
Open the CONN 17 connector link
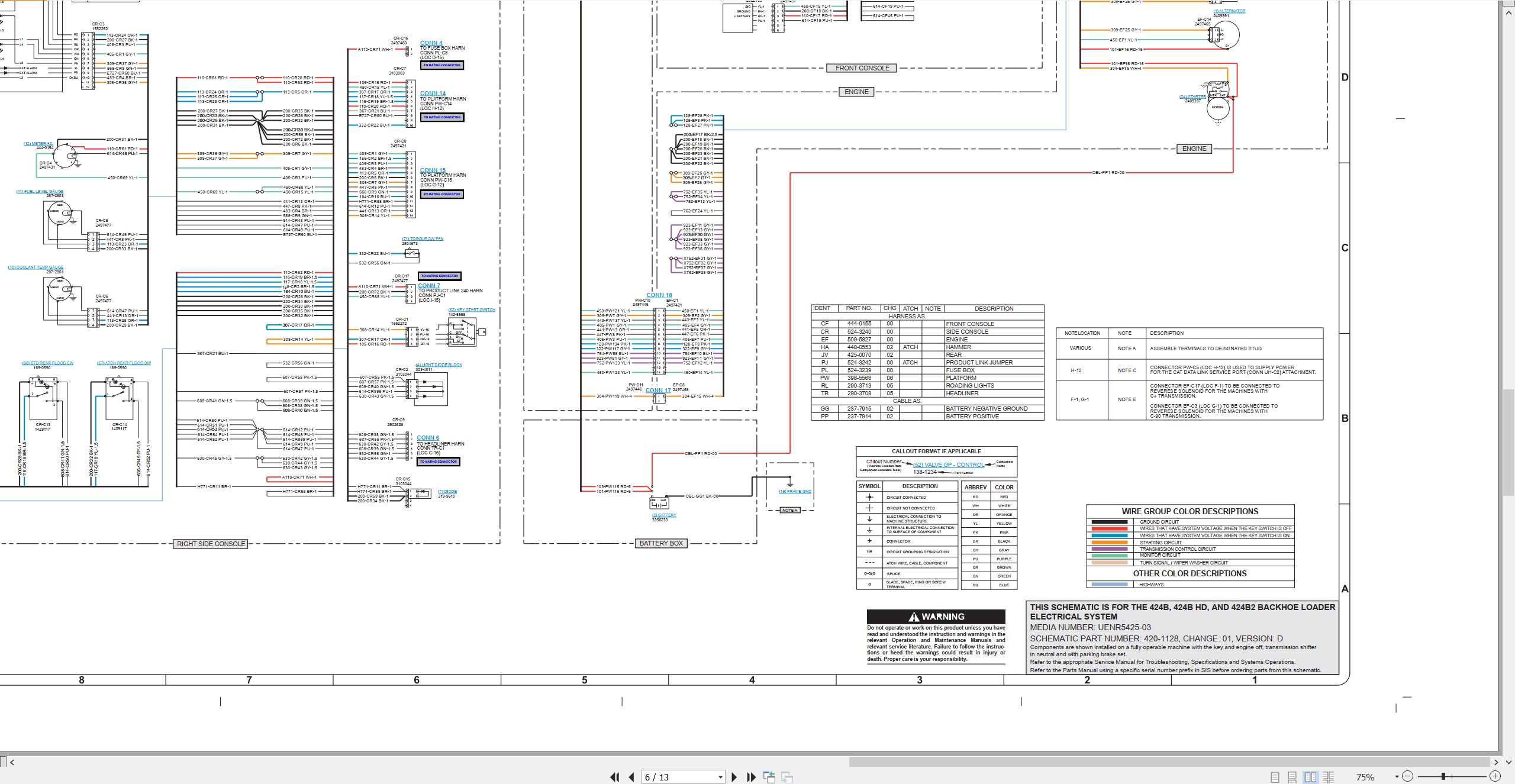pos(658,391)
